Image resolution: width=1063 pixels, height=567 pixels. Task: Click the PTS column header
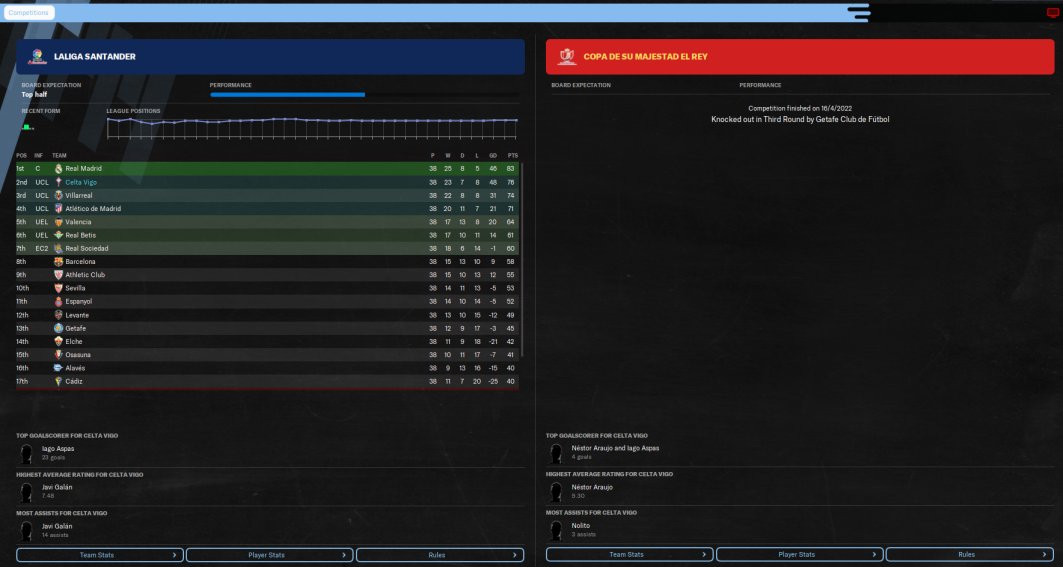513,155
